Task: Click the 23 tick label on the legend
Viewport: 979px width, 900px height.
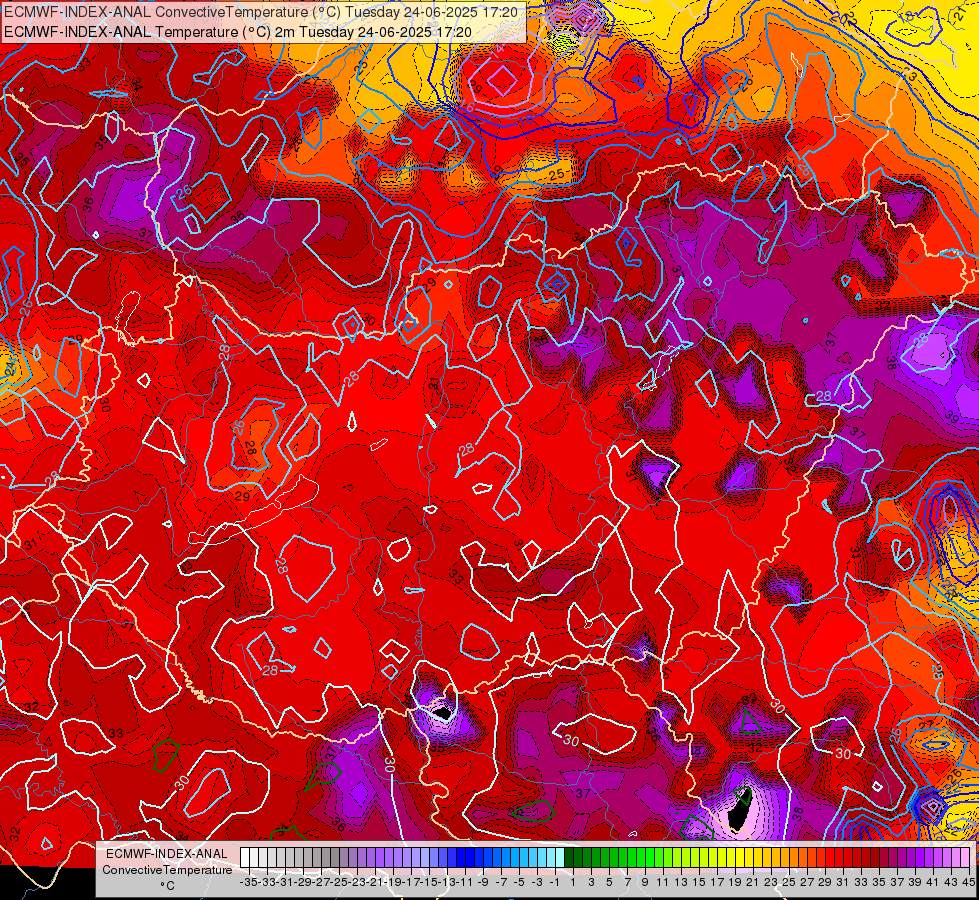Action: tap(770, 883)
